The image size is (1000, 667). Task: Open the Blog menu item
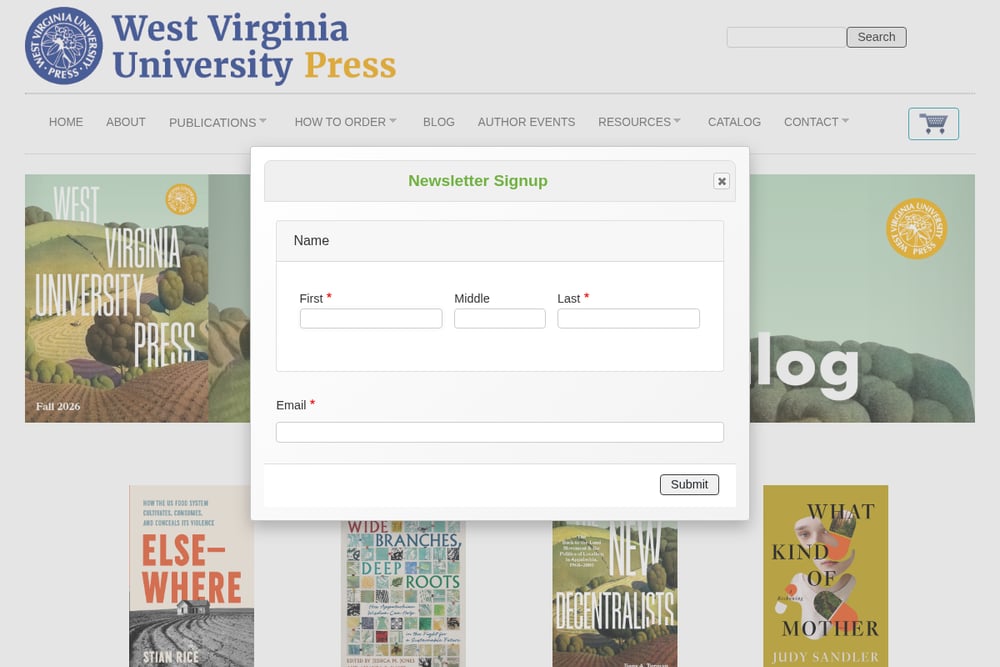[439, 122]
